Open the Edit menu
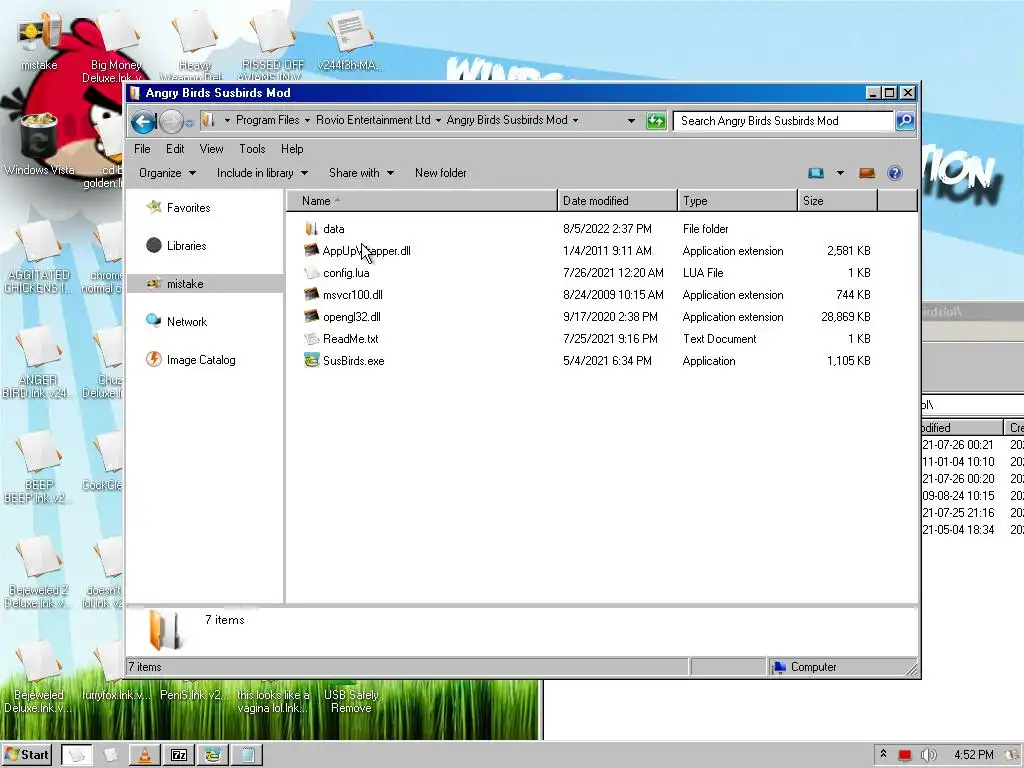The image size is (1024, 768). click(175, 149)
